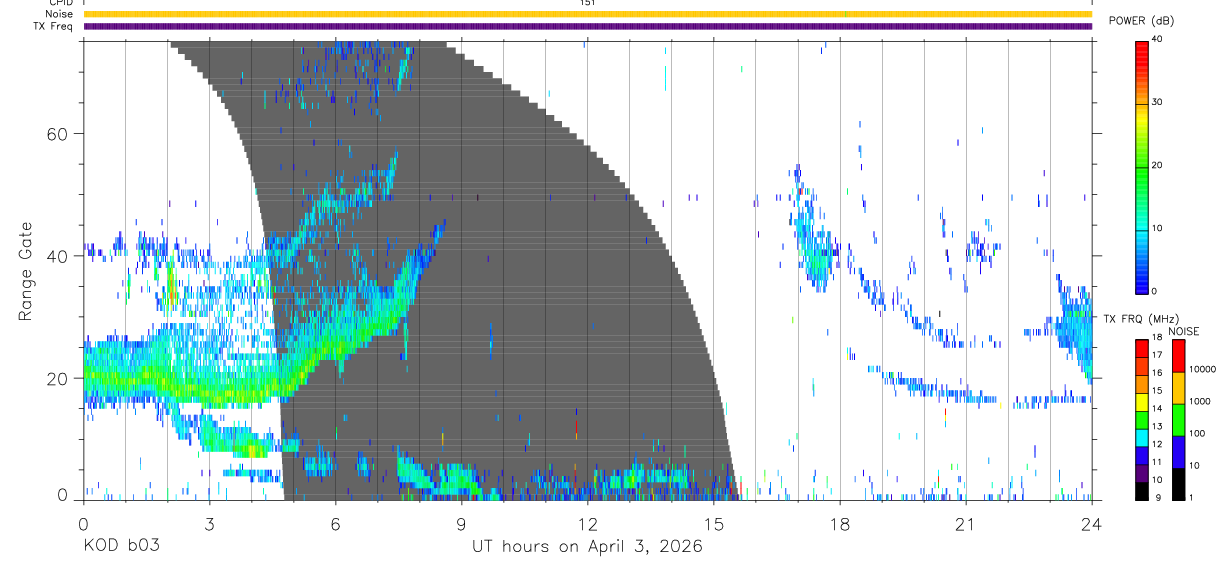The image size is (1228, 567).
Task: Click the 15 tick on UT hours axis
Action: [x=713, y=524]
